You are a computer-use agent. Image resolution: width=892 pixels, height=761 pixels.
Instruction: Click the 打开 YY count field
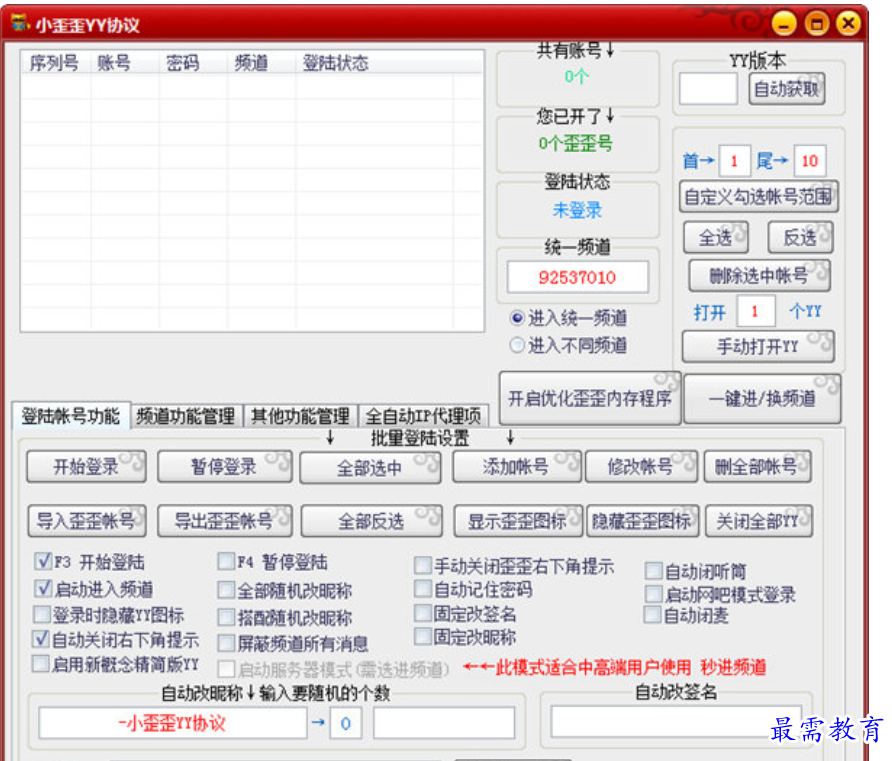(755, 312)
